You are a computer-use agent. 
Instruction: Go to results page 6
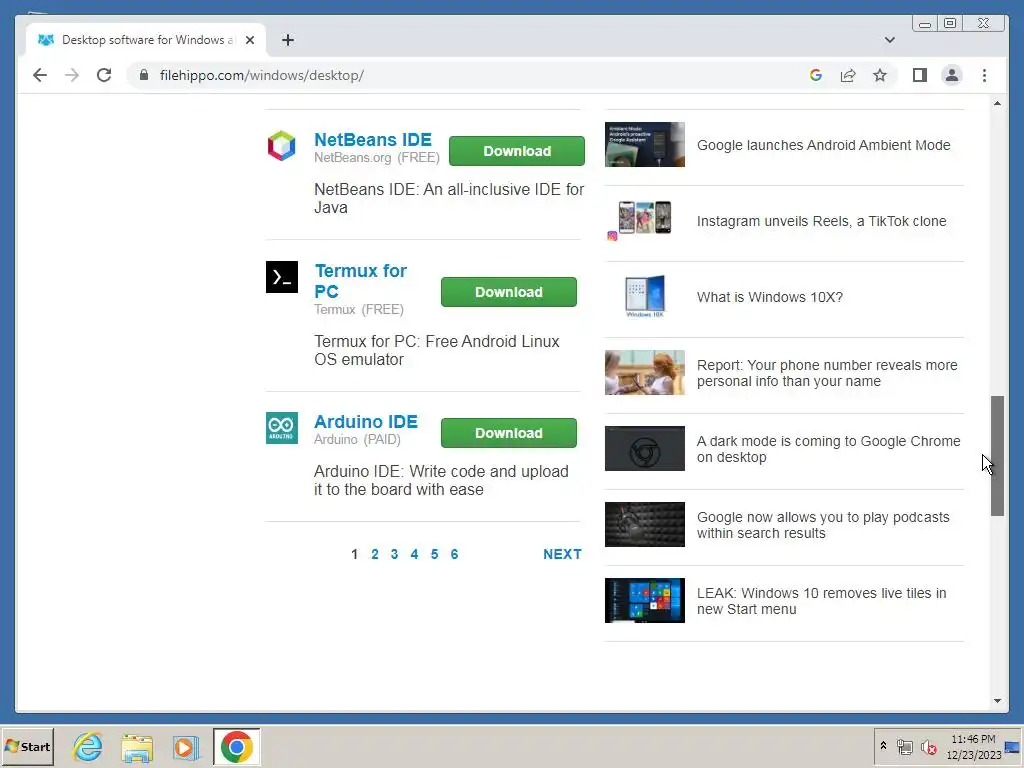455,554
